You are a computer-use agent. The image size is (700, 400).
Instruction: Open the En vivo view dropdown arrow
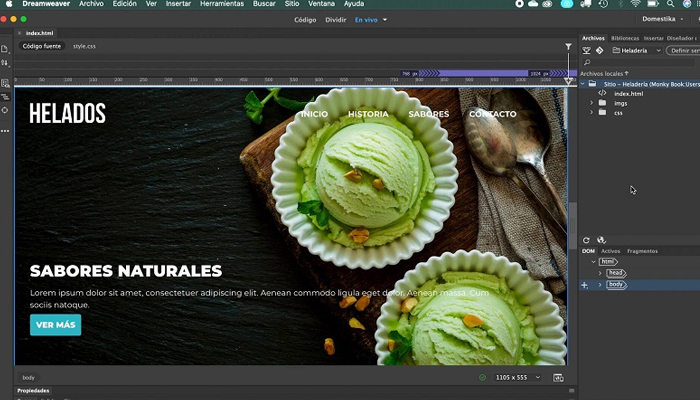[x=385, y=20]
